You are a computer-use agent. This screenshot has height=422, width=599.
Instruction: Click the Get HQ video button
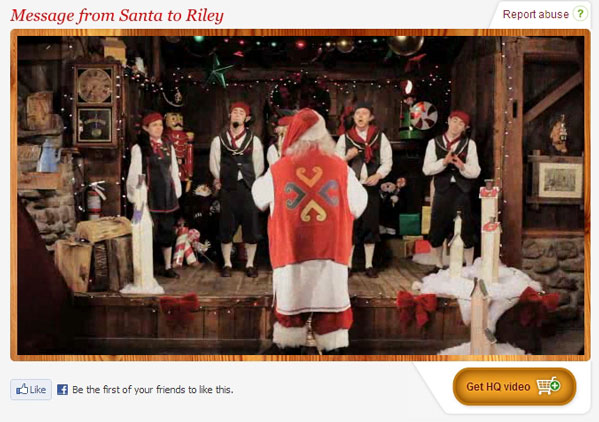click(x=514, y=386)
